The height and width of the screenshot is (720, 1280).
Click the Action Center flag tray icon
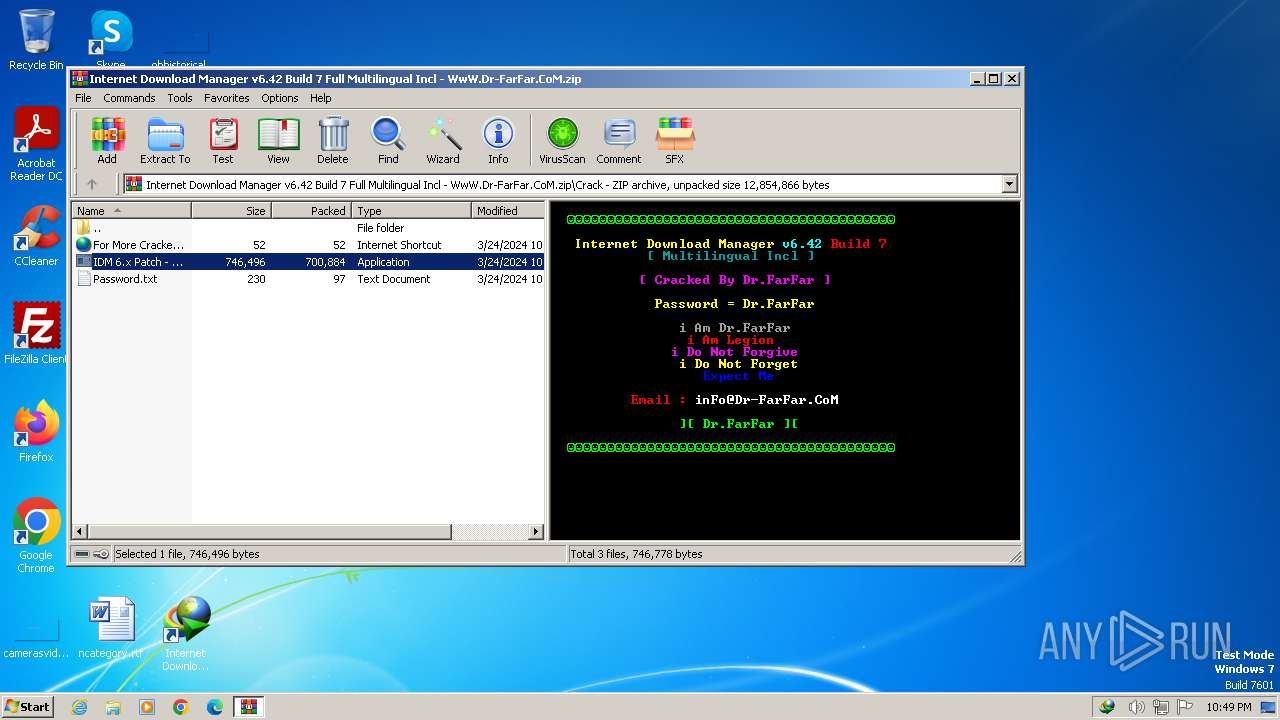point(1184,707)
